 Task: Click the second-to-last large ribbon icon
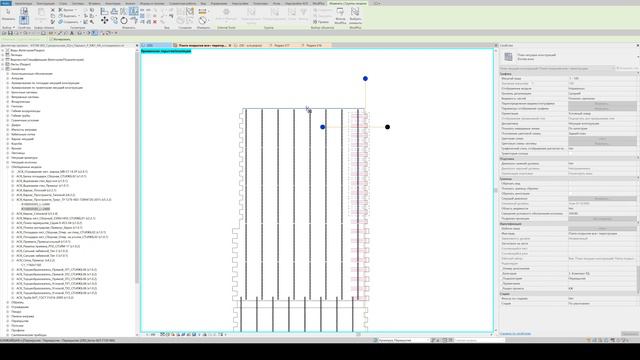[340, 12]
